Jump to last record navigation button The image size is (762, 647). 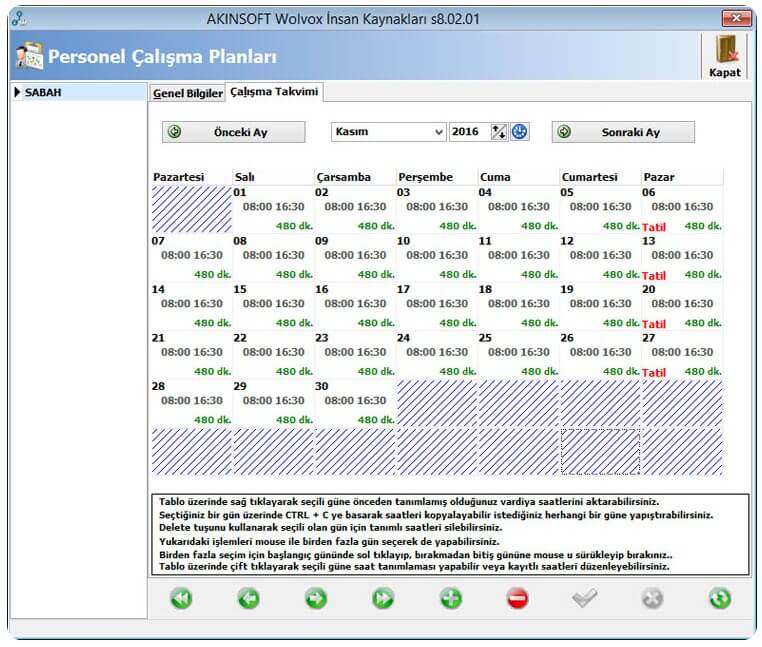point(383,598)
